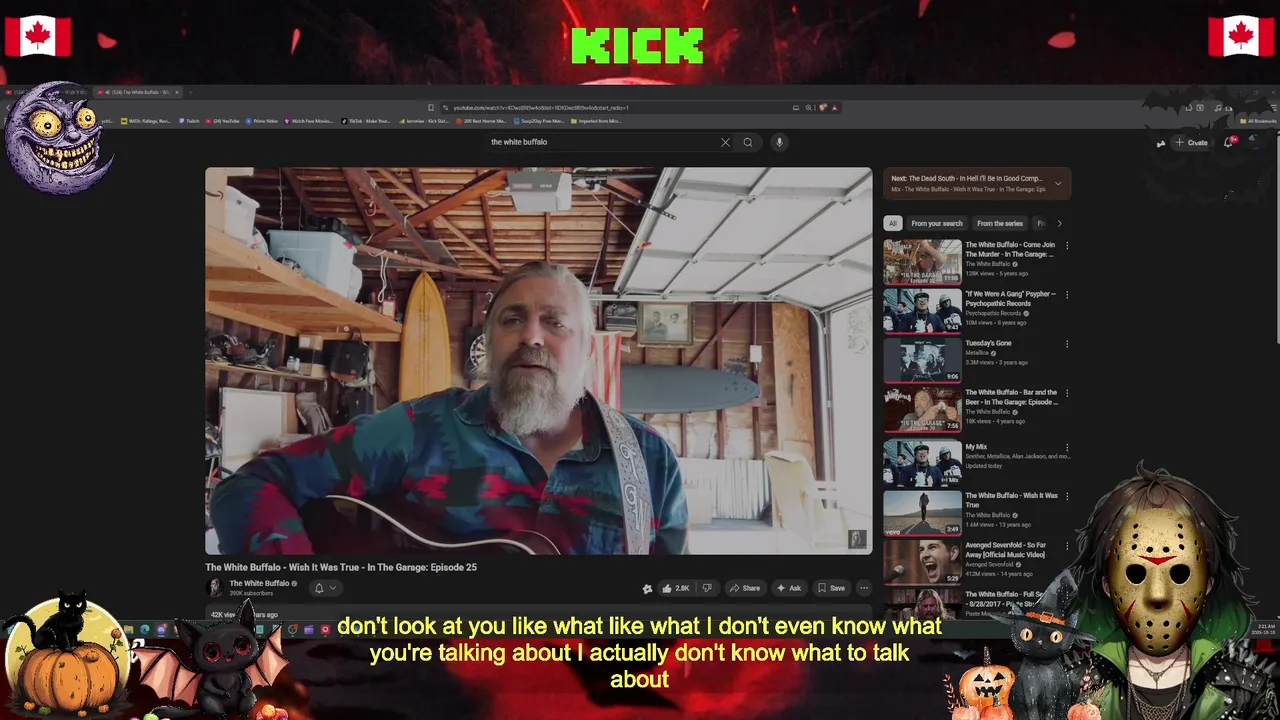Viewport: 1280px width, 720px height.
Task: Click the browser address bar URL
Action: pyautogui.click(x=540, y=108)
